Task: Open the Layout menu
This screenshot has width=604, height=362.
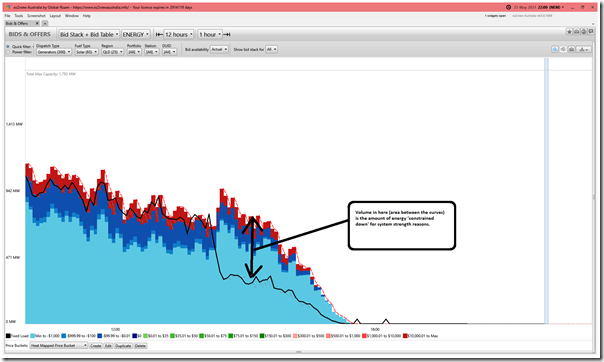Action: [55, 16]
